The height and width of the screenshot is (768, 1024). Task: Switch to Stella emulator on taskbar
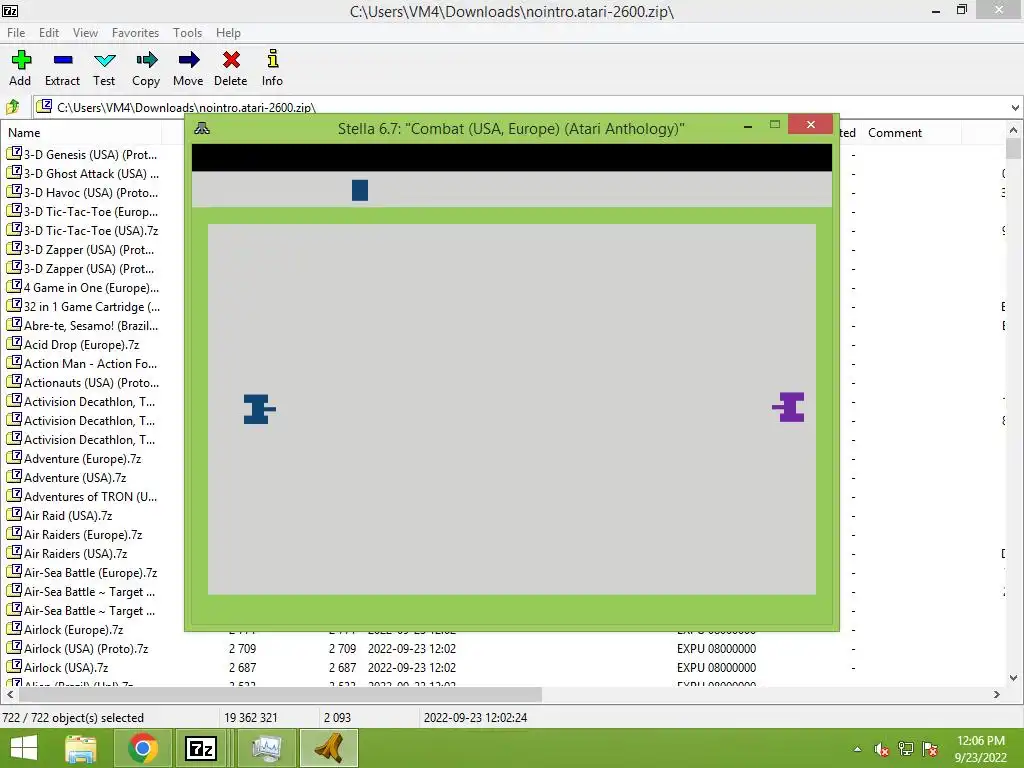328,748
